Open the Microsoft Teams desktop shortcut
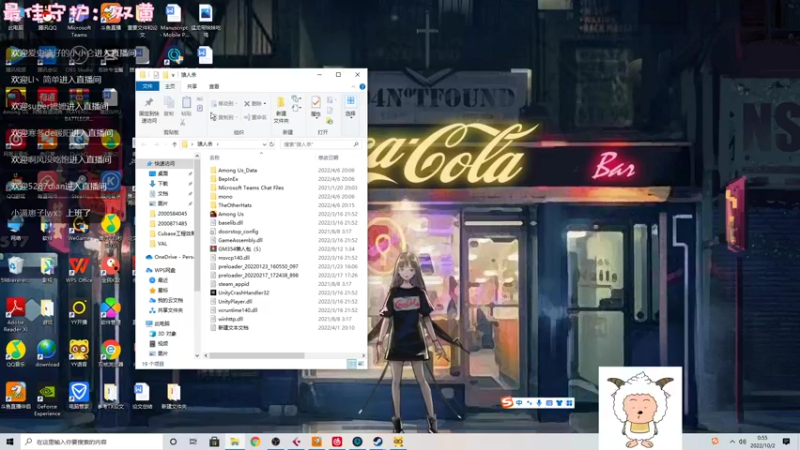 79,21
